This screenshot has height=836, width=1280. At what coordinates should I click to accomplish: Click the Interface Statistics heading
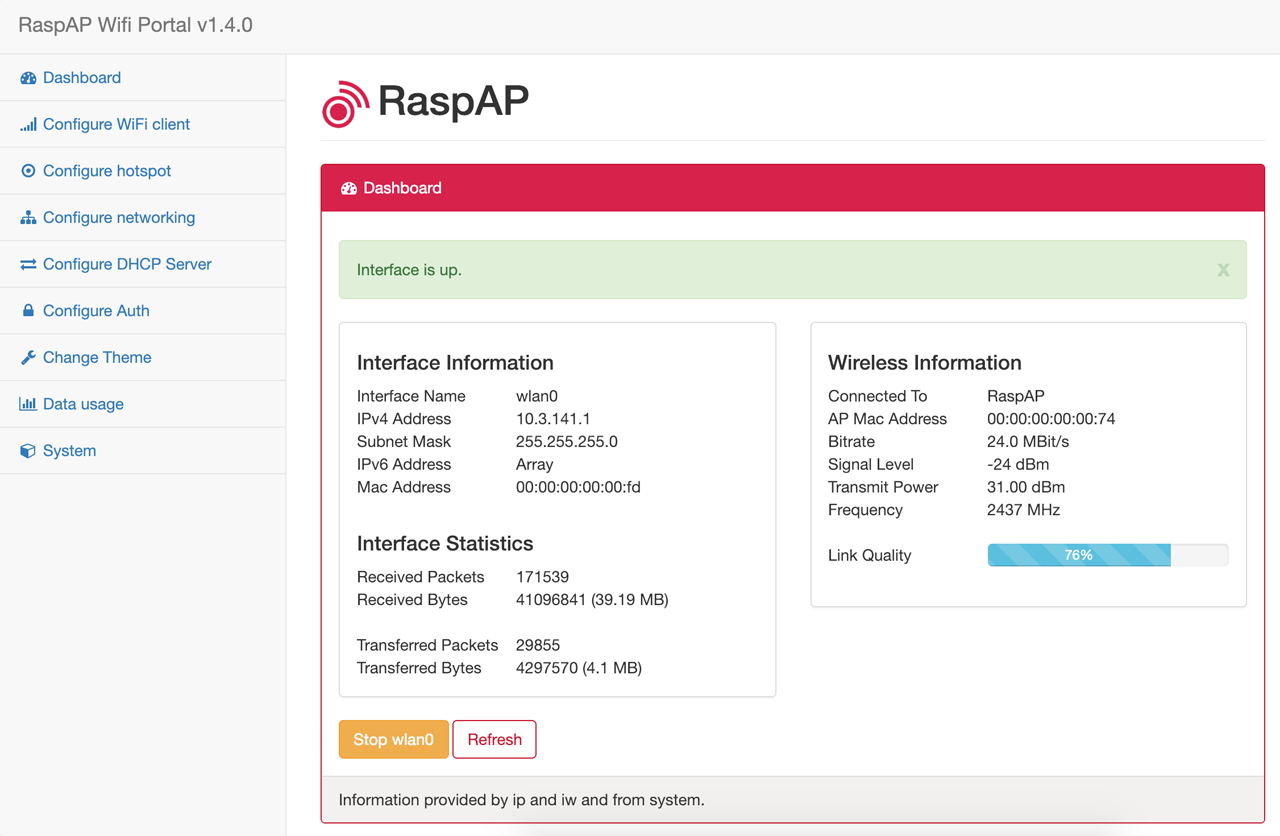(x=445, y=544)
